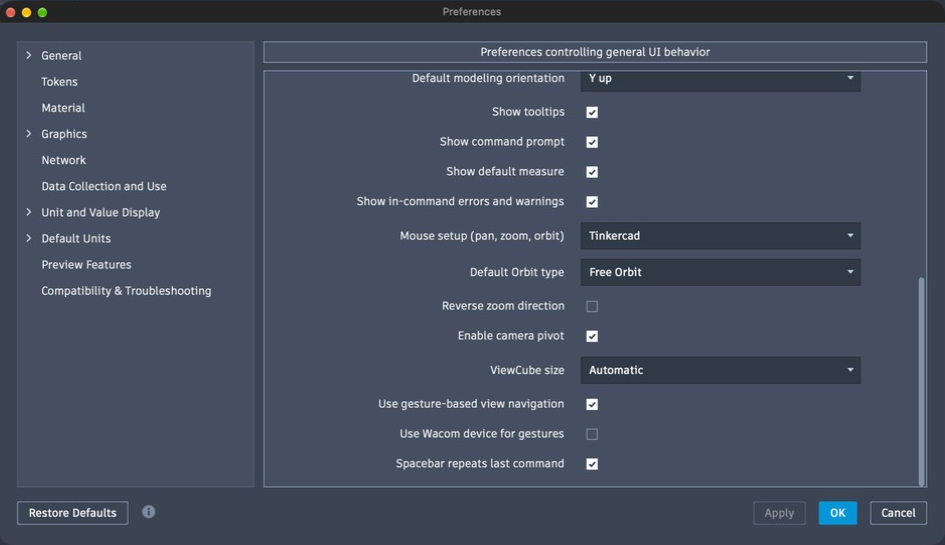
Task: Select General in the sidebar
Action: pos(61,55)
